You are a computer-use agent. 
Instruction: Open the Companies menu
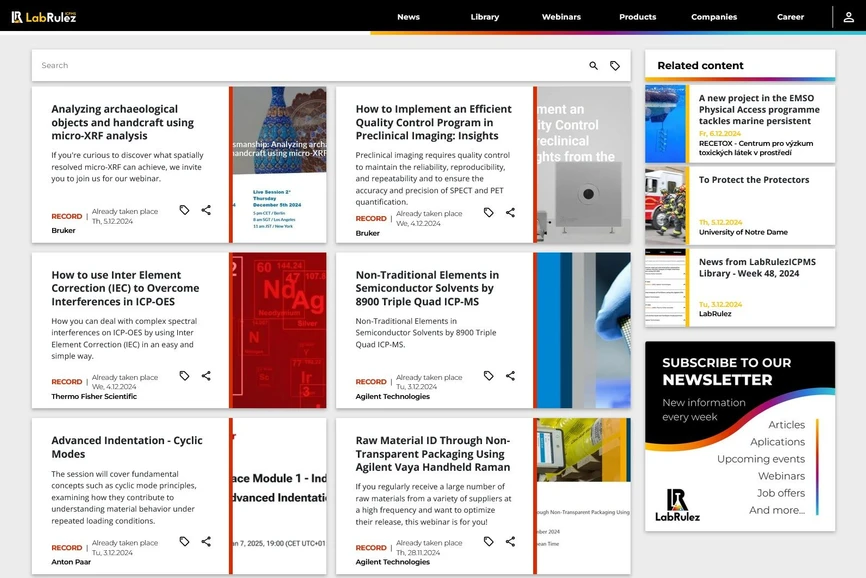(x=714, y=17)
